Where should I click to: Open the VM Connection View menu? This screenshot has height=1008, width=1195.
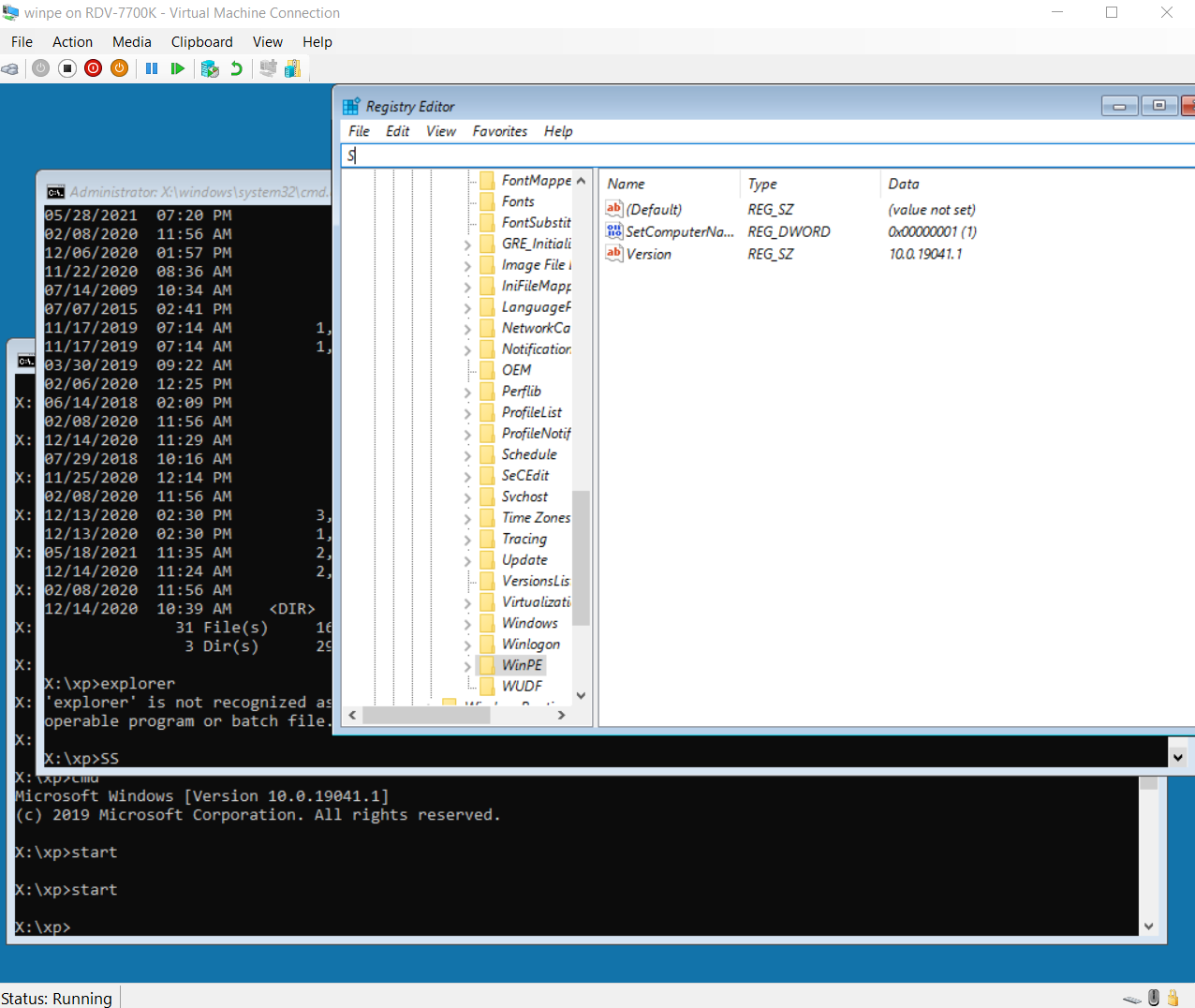click(x=268, y=42)
